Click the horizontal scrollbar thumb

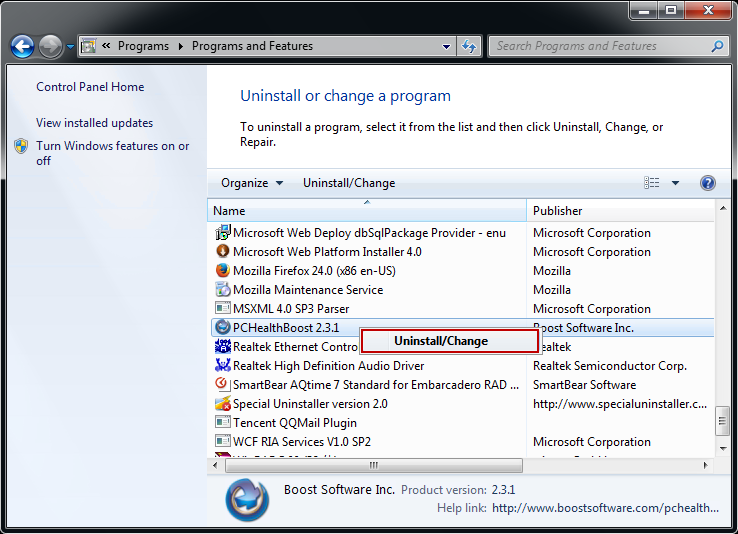point(374,465)
